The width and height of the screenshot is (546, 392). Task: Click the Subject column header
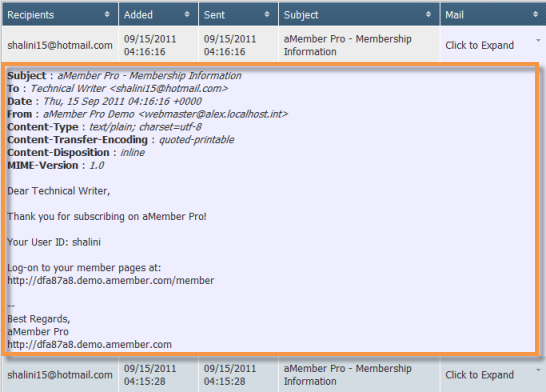tap(359, 14)
